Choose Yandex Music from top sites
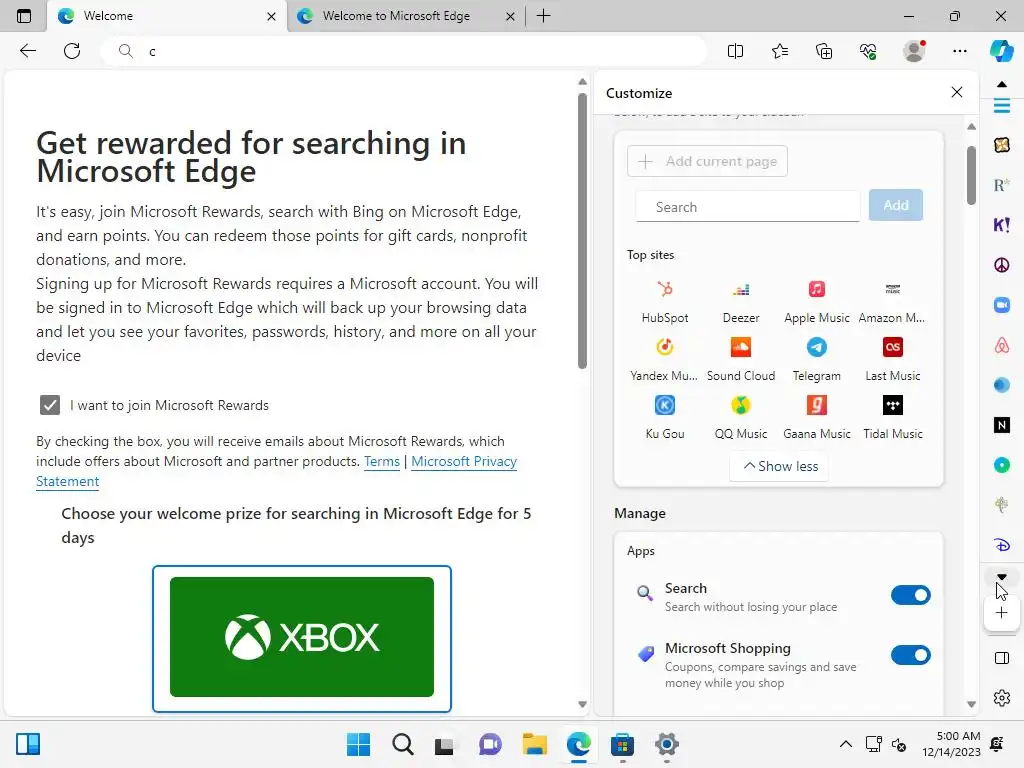This screenshot has height=768, width=1024. [x=665, y=360]
